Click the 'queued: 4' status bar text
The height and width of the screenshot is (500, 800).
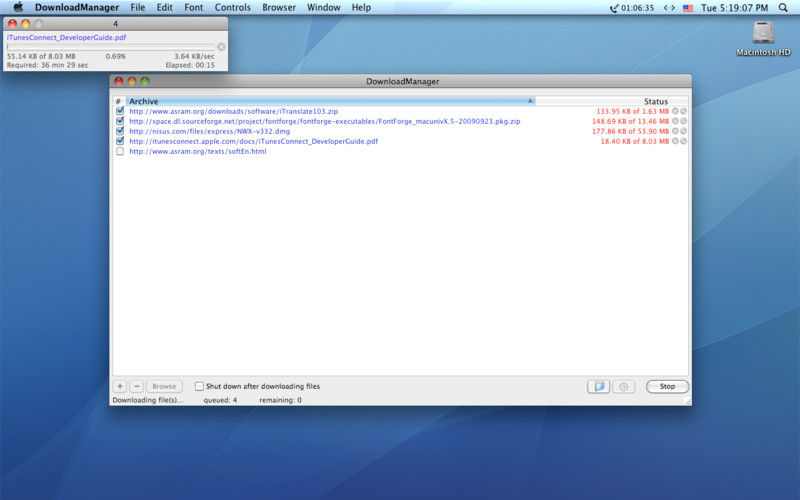220,400
